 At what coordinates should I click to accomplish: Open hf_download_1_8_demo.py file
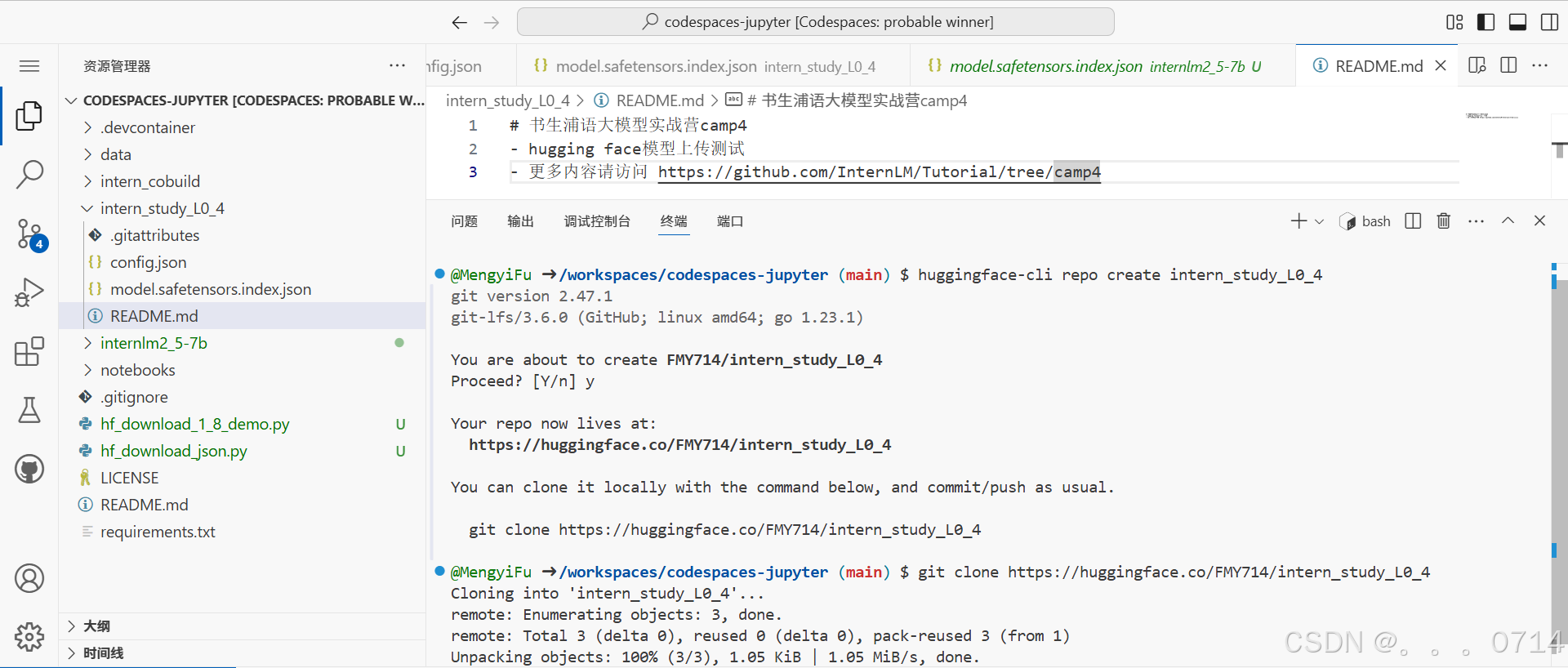[243, 424]
